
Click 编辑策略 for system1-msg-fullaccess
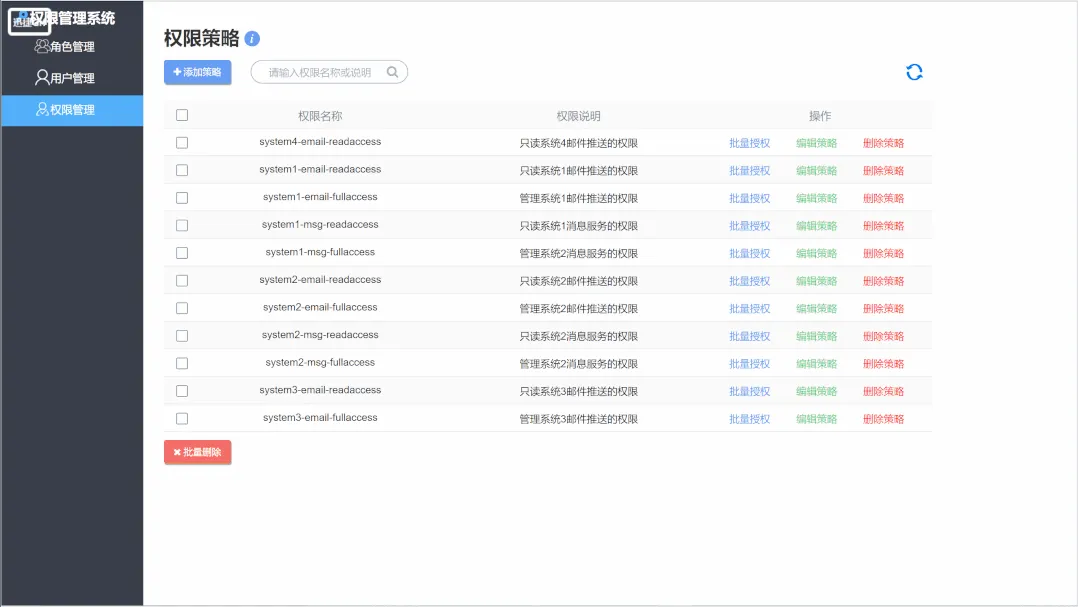(x=816, y=253)
